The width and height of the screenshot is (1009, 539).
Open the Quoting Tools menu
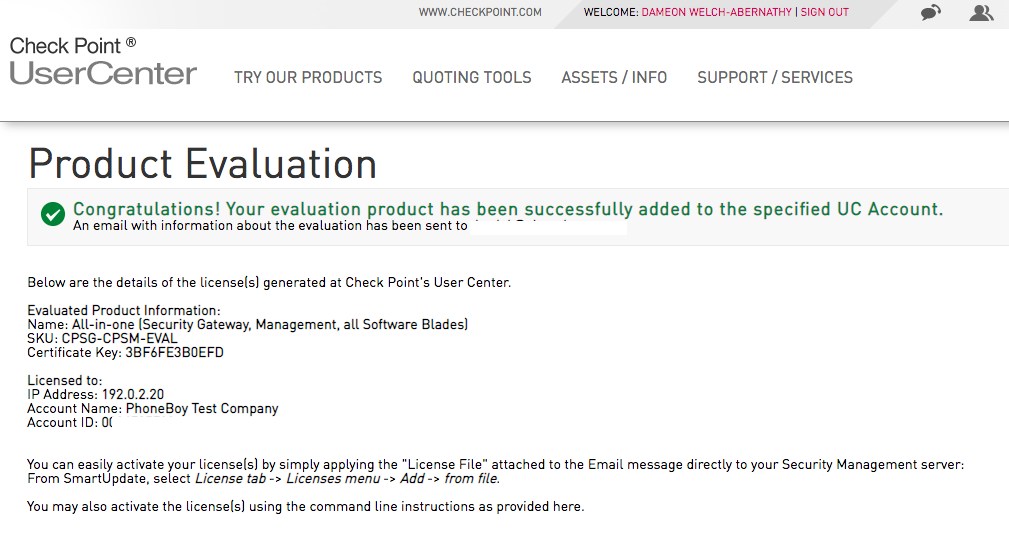(x=472, y=77)
